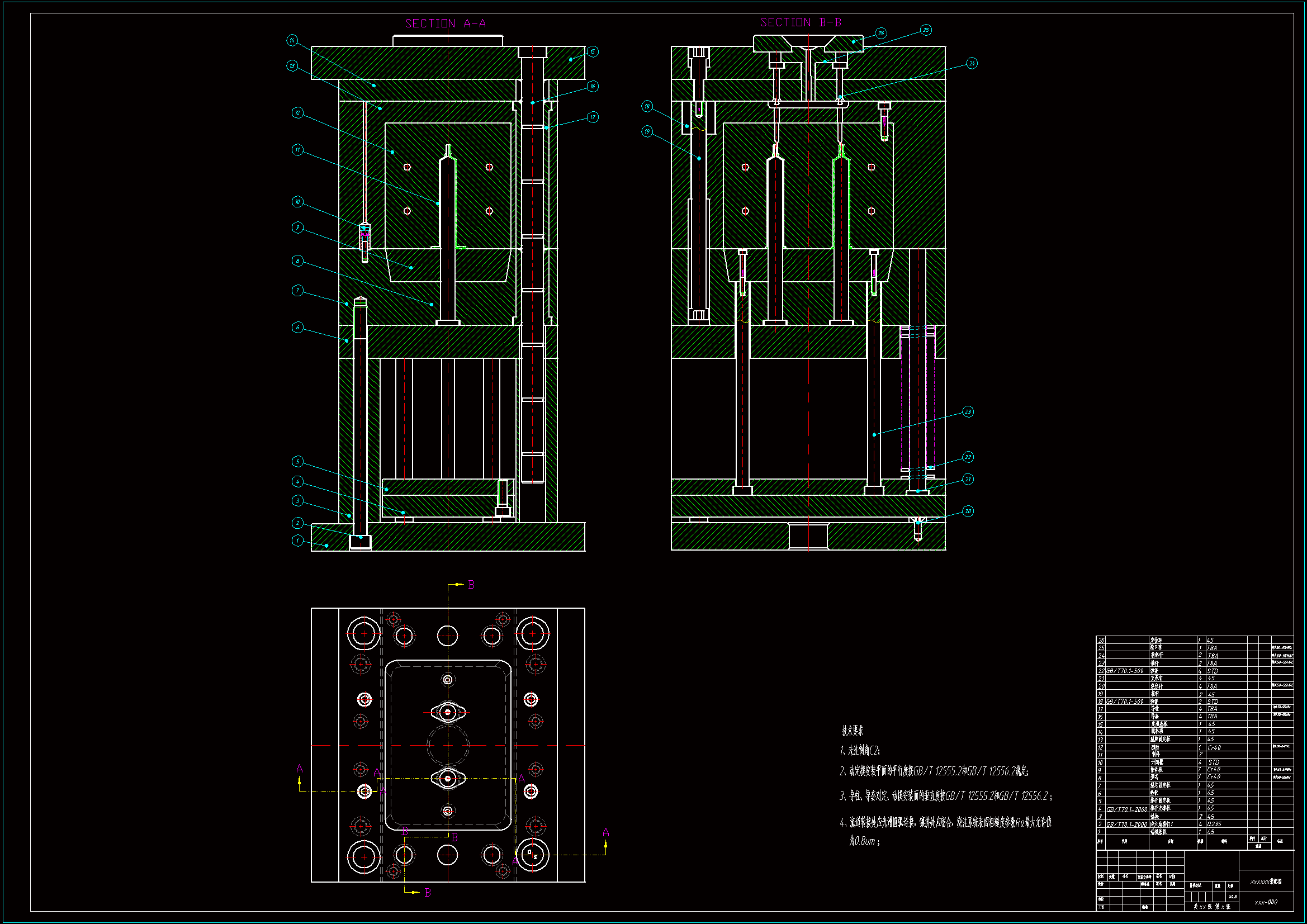Select part balloon number 24

pyautogui.click(x=972, y=63)
